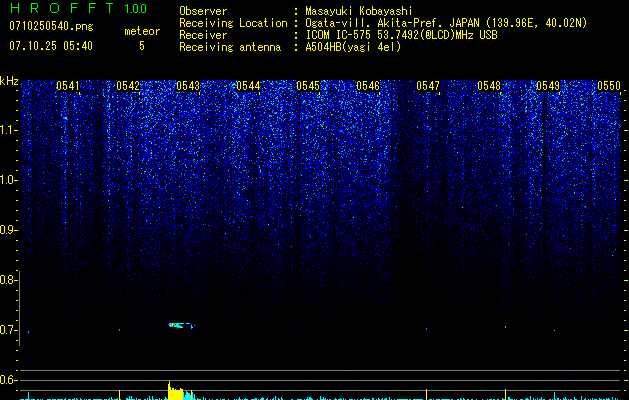Click the HROFFT 1.0.0 title text
Screen dimensions: 629x400
tap(79, 8)
